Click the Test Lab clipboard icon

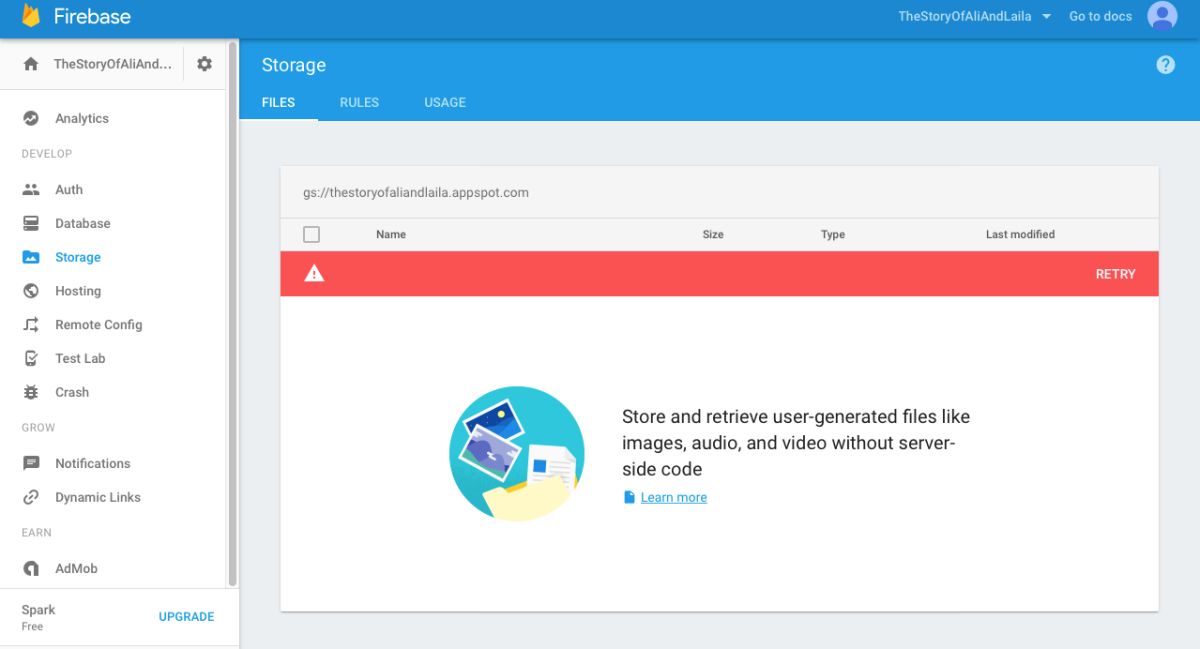(x=31, y=358)
